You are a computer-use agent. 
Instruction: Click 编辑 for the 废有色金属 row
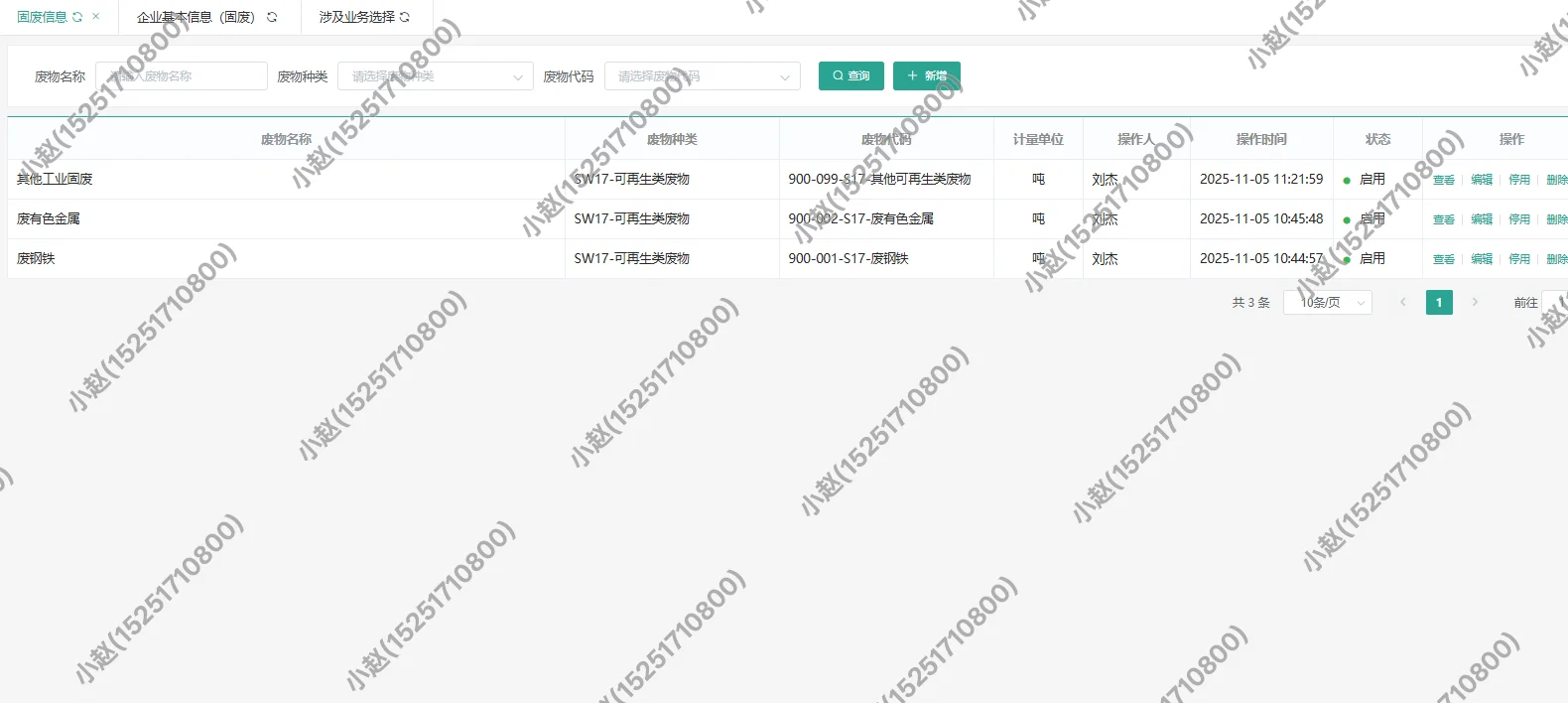pos(1482,219)
